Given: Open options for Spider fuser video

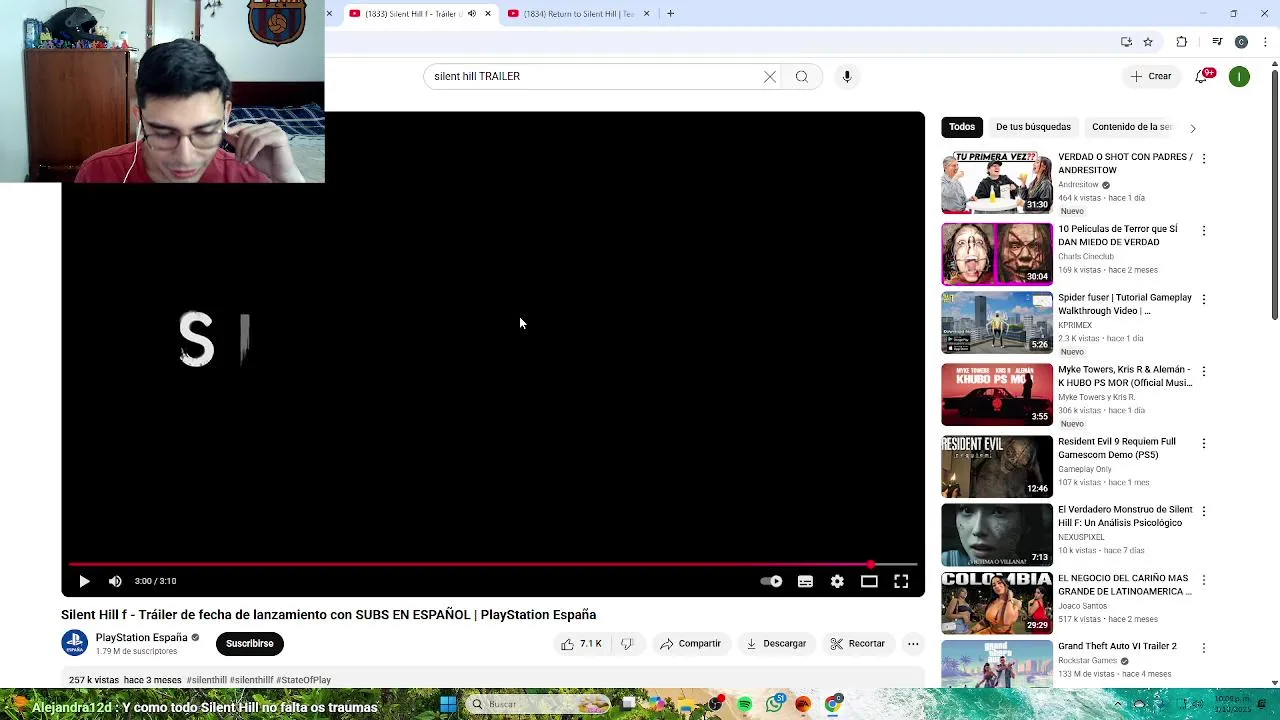Looking at the screenshot, I should pos(1204,299).
